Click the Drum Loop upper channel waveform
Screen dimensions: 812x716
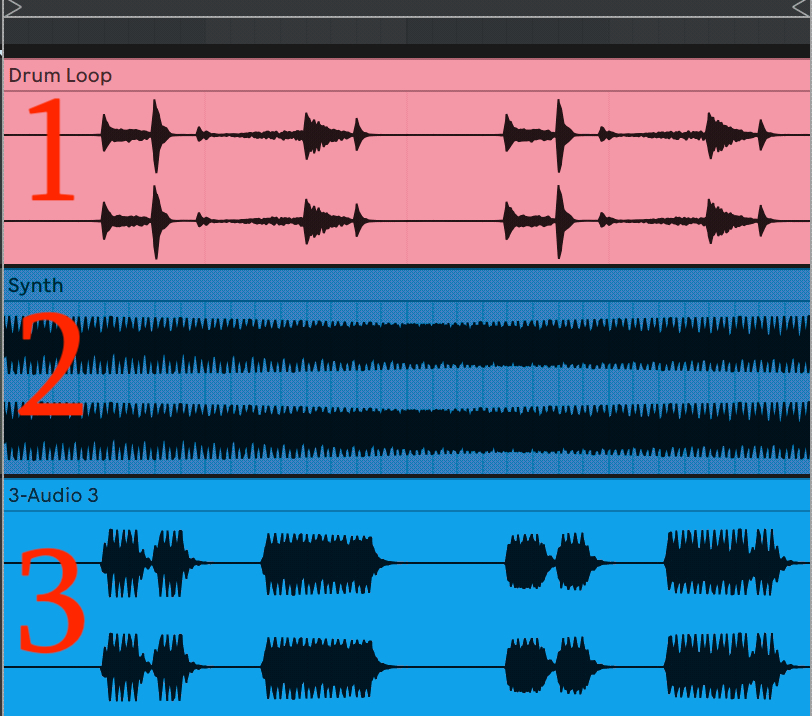155,134
